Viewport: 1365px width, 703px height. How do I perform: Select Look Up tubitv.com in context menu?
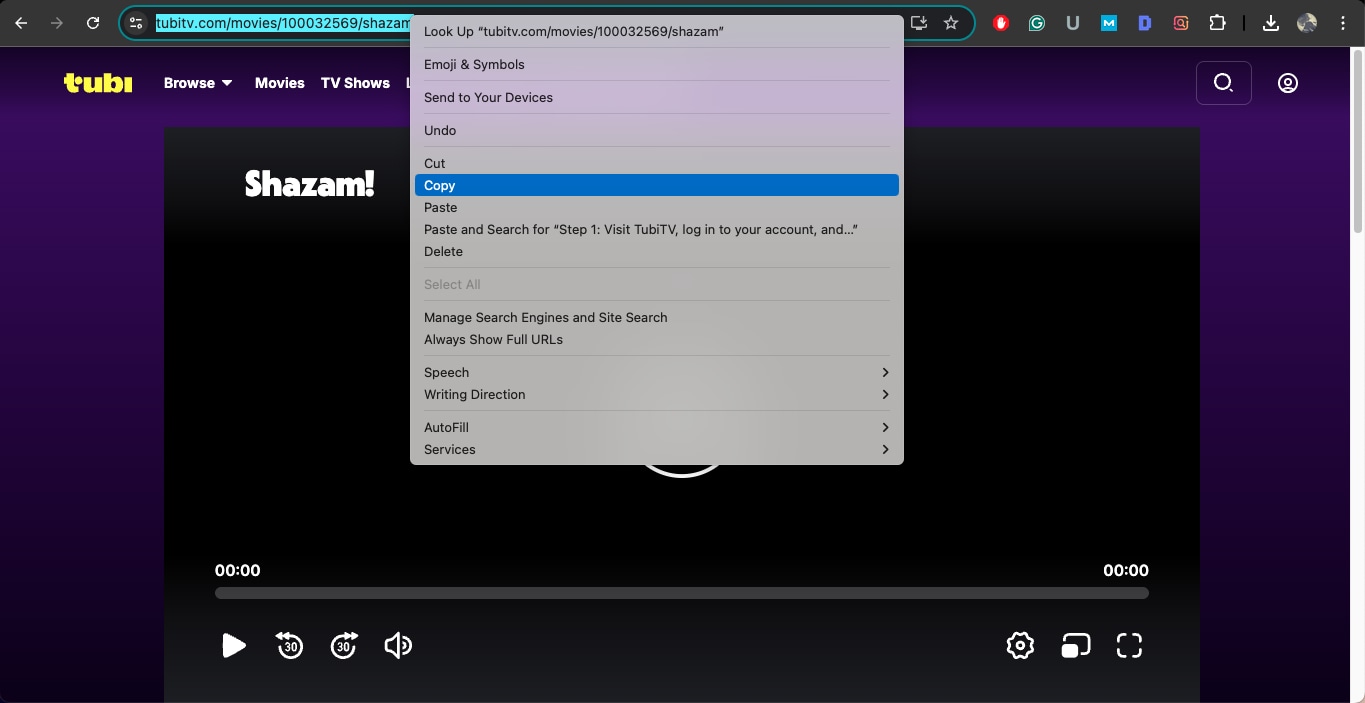657,31
